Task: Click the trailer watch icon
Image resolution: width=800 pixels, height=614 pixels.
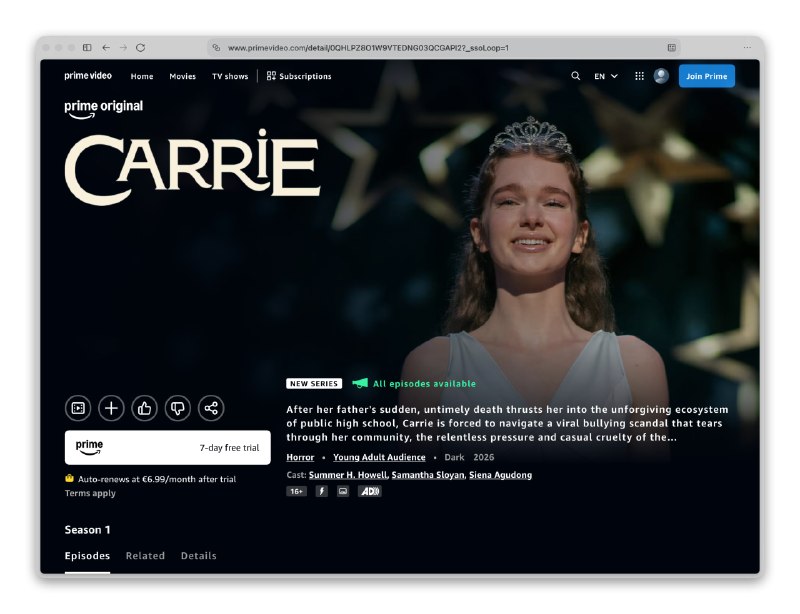Action: [x=78, y=408]
